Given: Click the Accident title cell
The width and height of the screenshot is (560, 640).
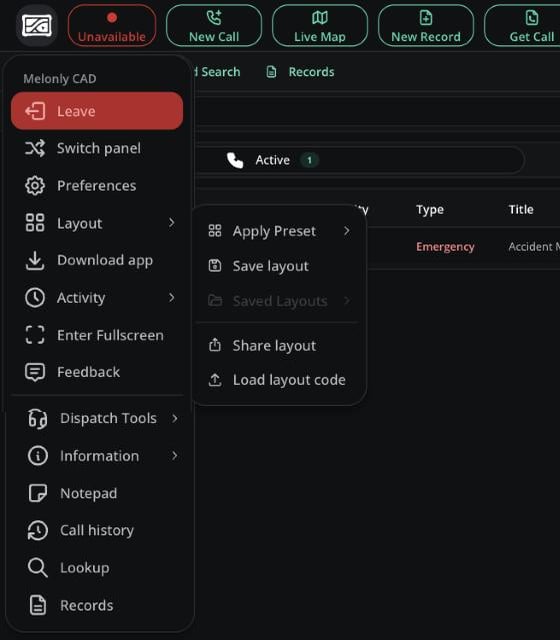Looking at the screenshot, I should click(x=534, y=247).
